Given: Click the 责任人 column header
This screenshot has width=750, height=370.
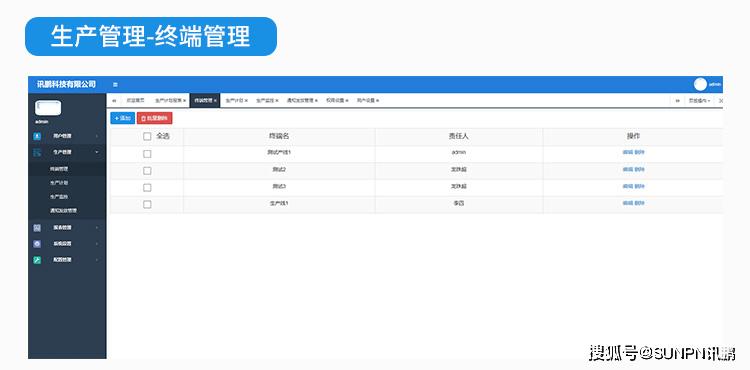Looking at the screenshot, I should coord(459,136).
